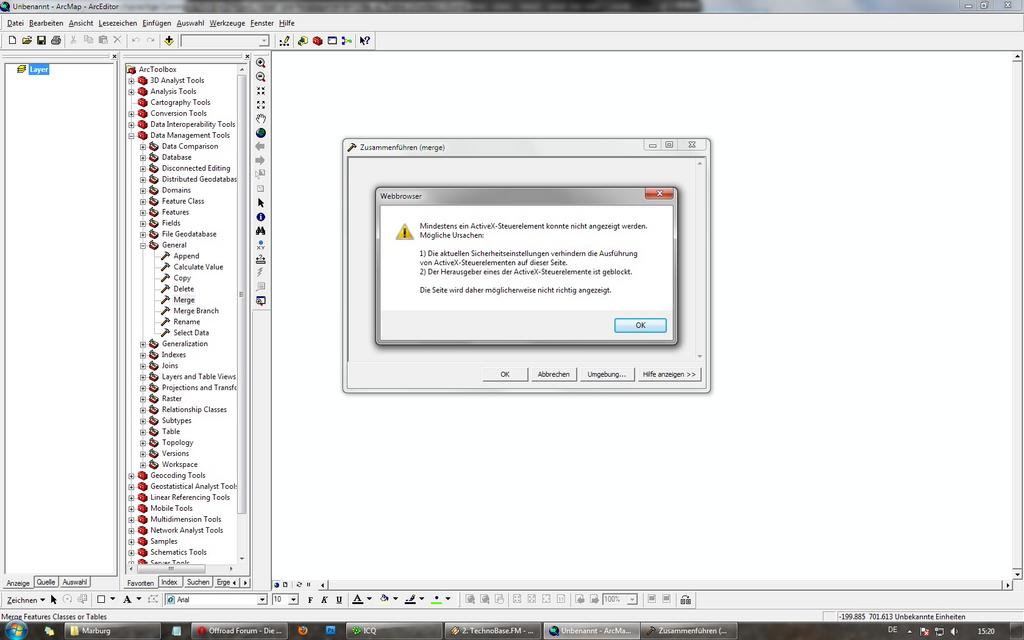Launch ArcCatalog from the toolbar
1024x640 pixels.
(303, 40)
